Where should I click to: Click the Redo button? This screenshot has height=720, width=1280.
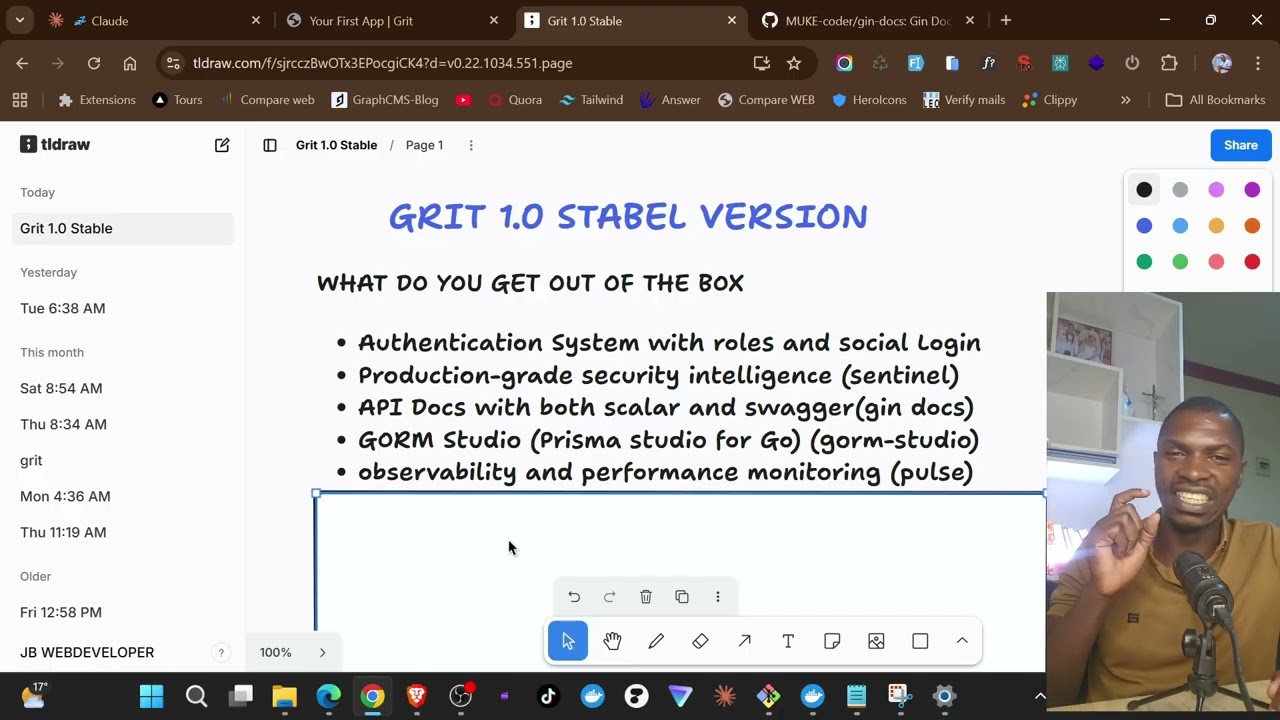pos(610,597)
